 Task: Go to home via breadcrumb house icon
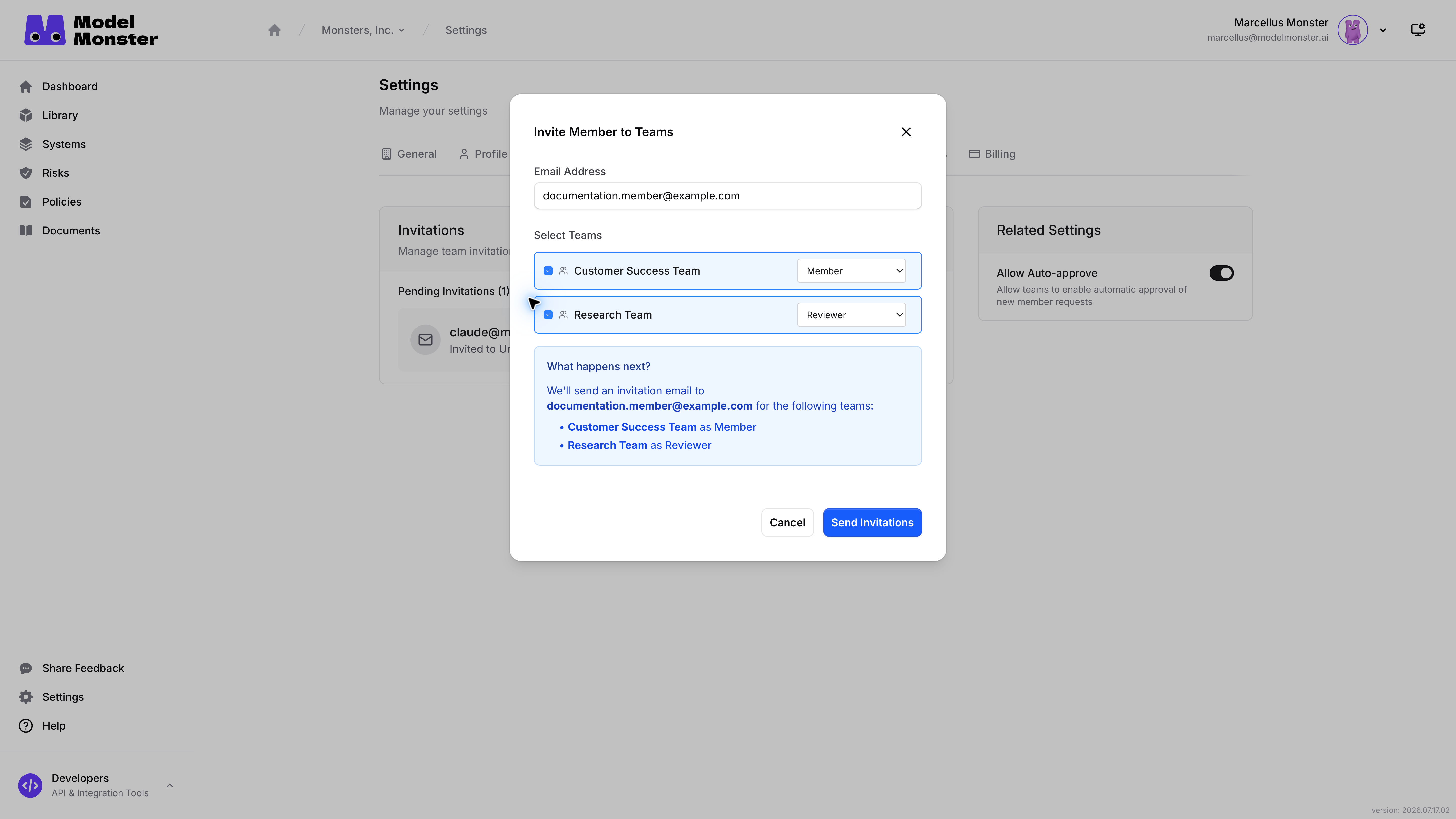[x=274, y=30]
